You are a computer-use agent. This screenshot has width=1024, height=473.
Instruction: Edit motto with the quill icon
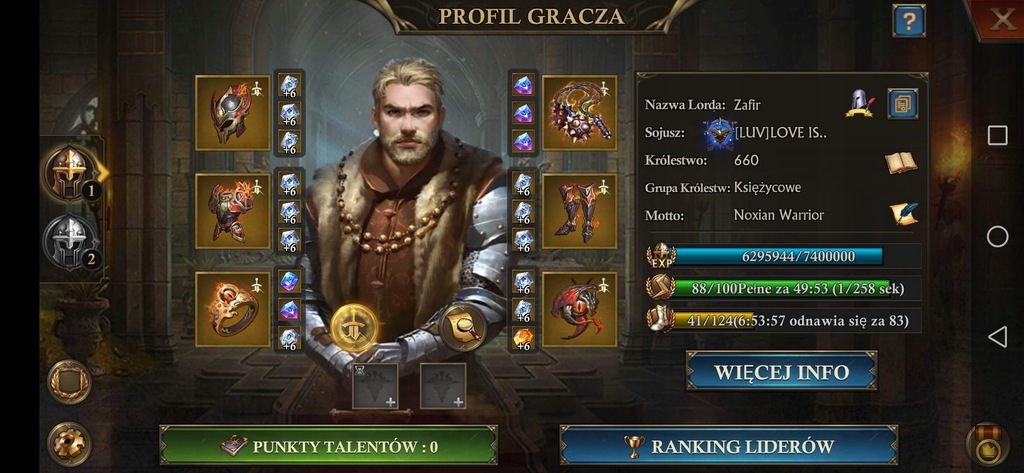click(x=903, y=214)
